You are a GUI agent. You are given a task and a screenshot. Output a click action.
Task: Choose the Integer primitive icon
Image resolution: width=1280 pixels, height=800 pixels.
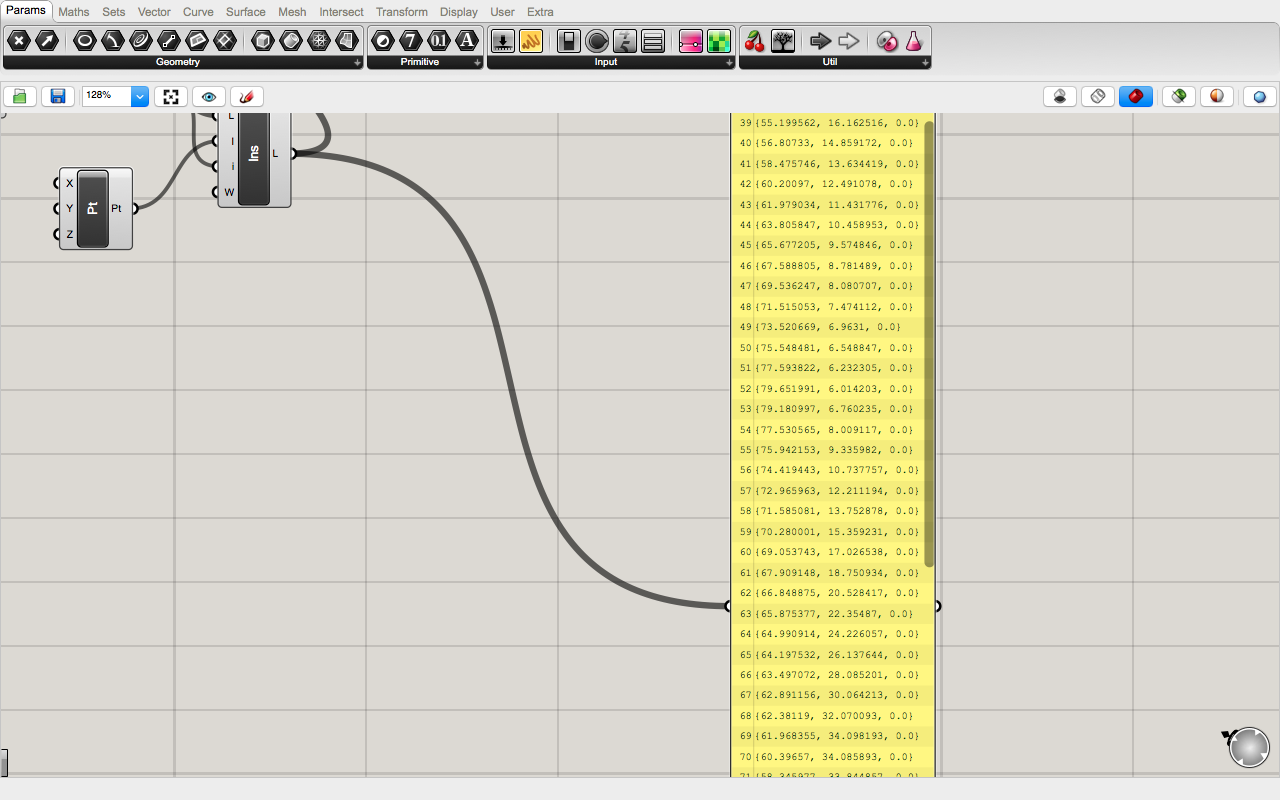[x=410, y=41]
